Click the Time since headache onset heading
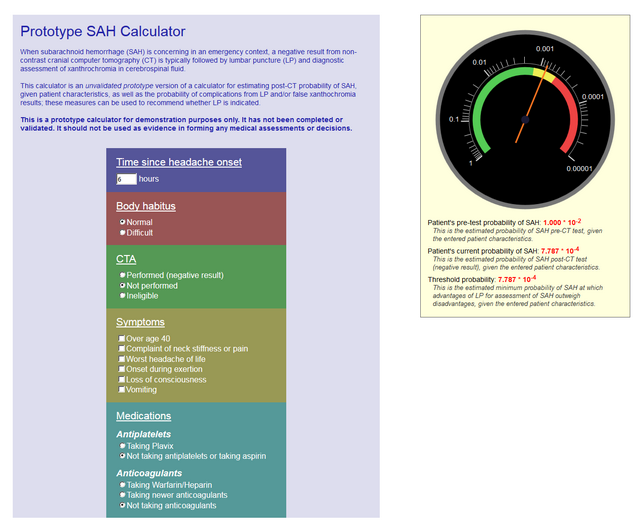 coord(179,162)
